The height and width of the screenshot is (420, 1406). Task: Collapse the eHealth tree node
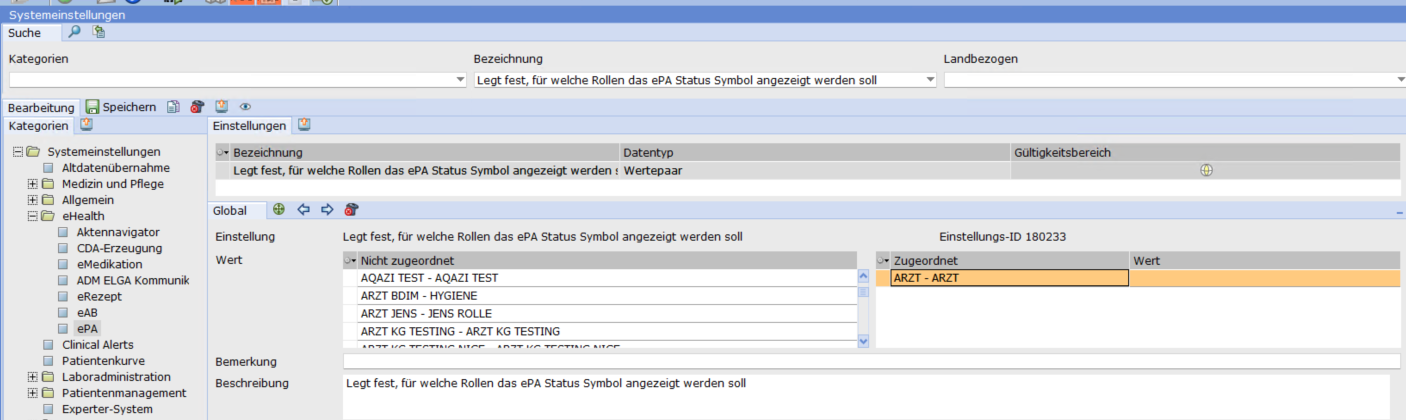32,216
